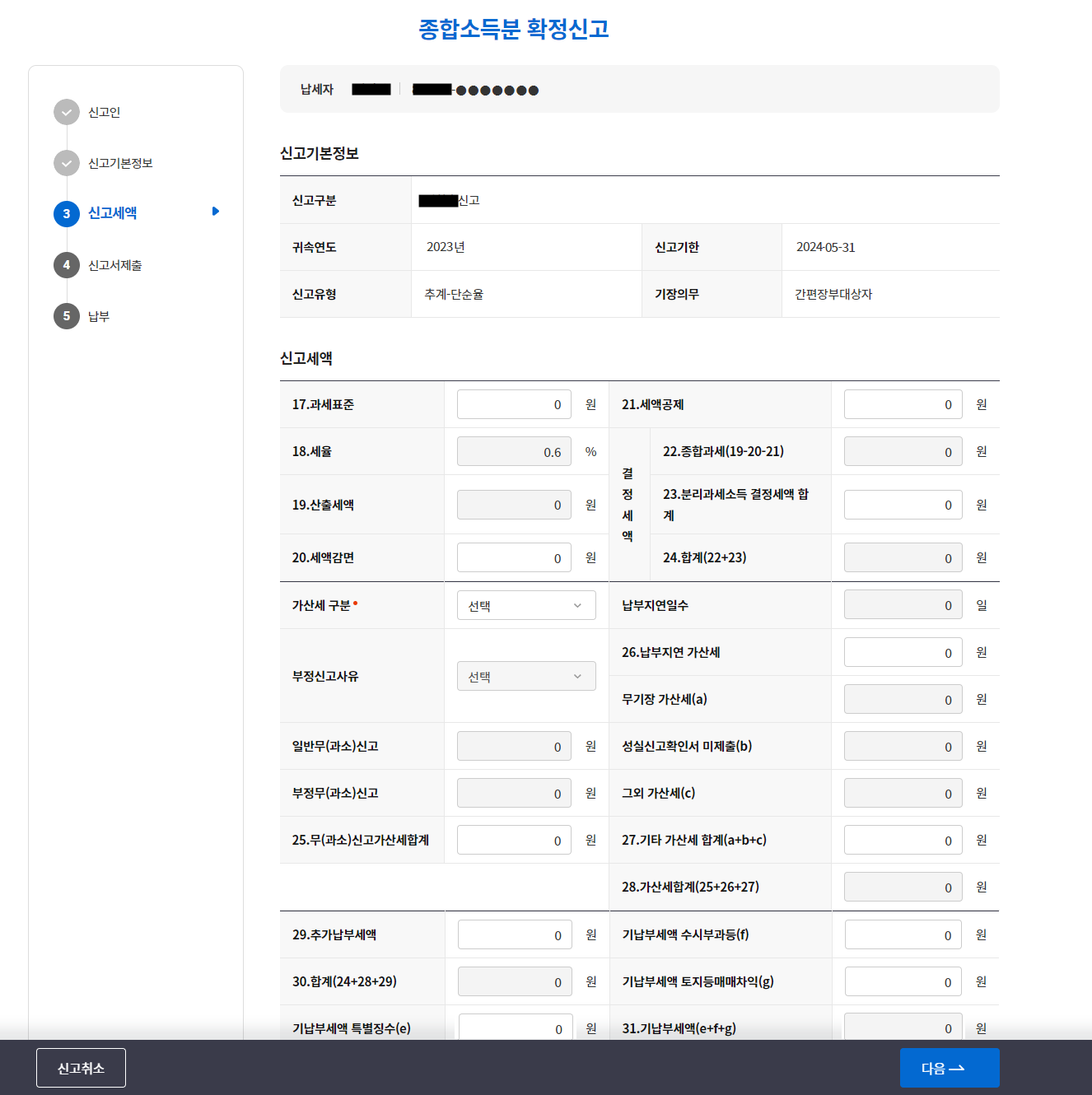The width and height of the screenshot is (1092, 1095).
Task: Click the 무기장 가산세(a) field
Action: click(903, 699)
